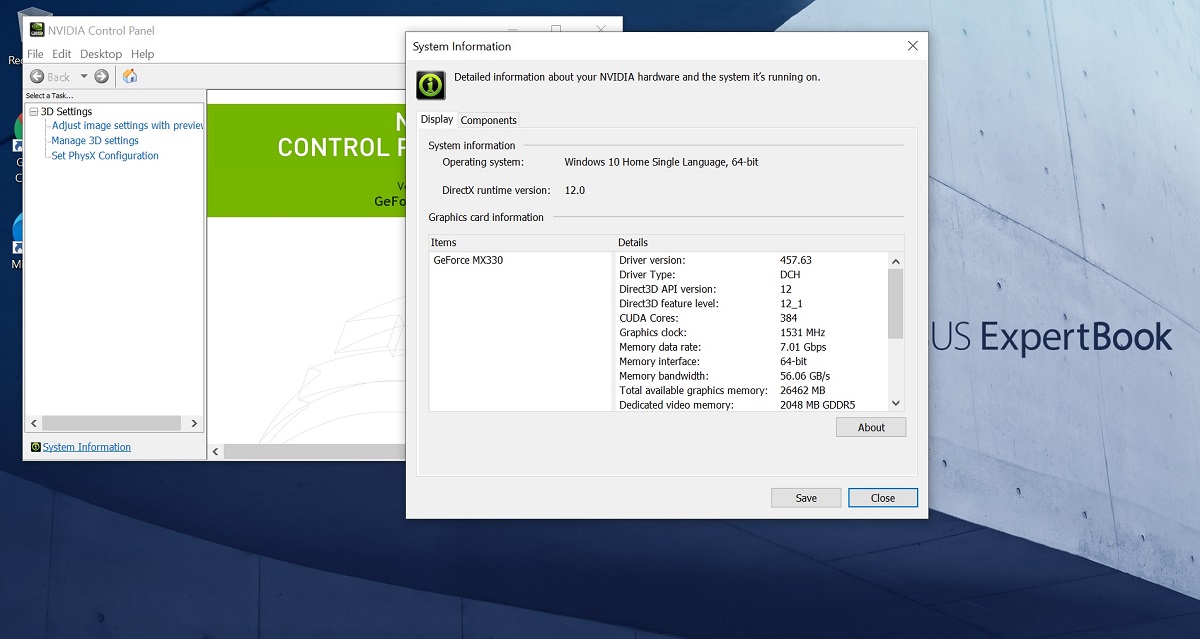Screen dimensions: 1200x639
Task: Click the Save button
Action: 806,498
